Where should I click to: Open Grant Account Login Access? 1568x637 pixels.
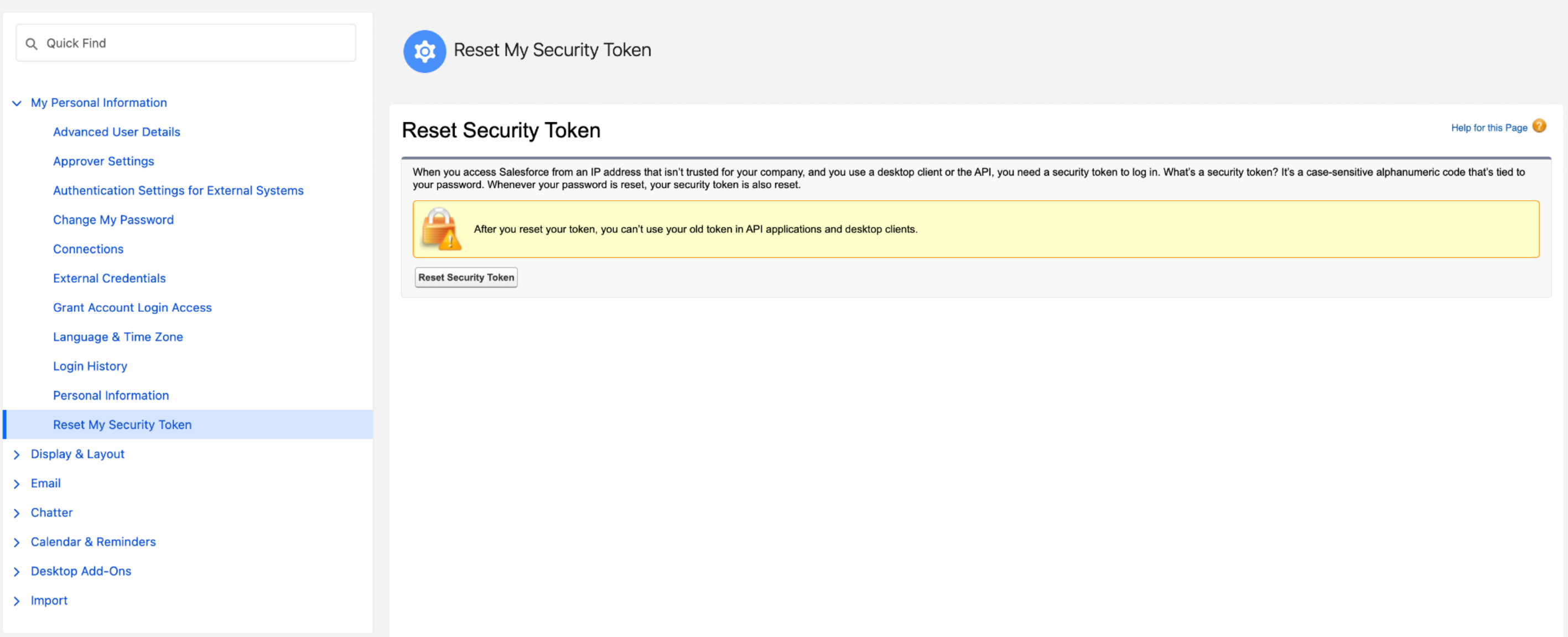[132, 307]
